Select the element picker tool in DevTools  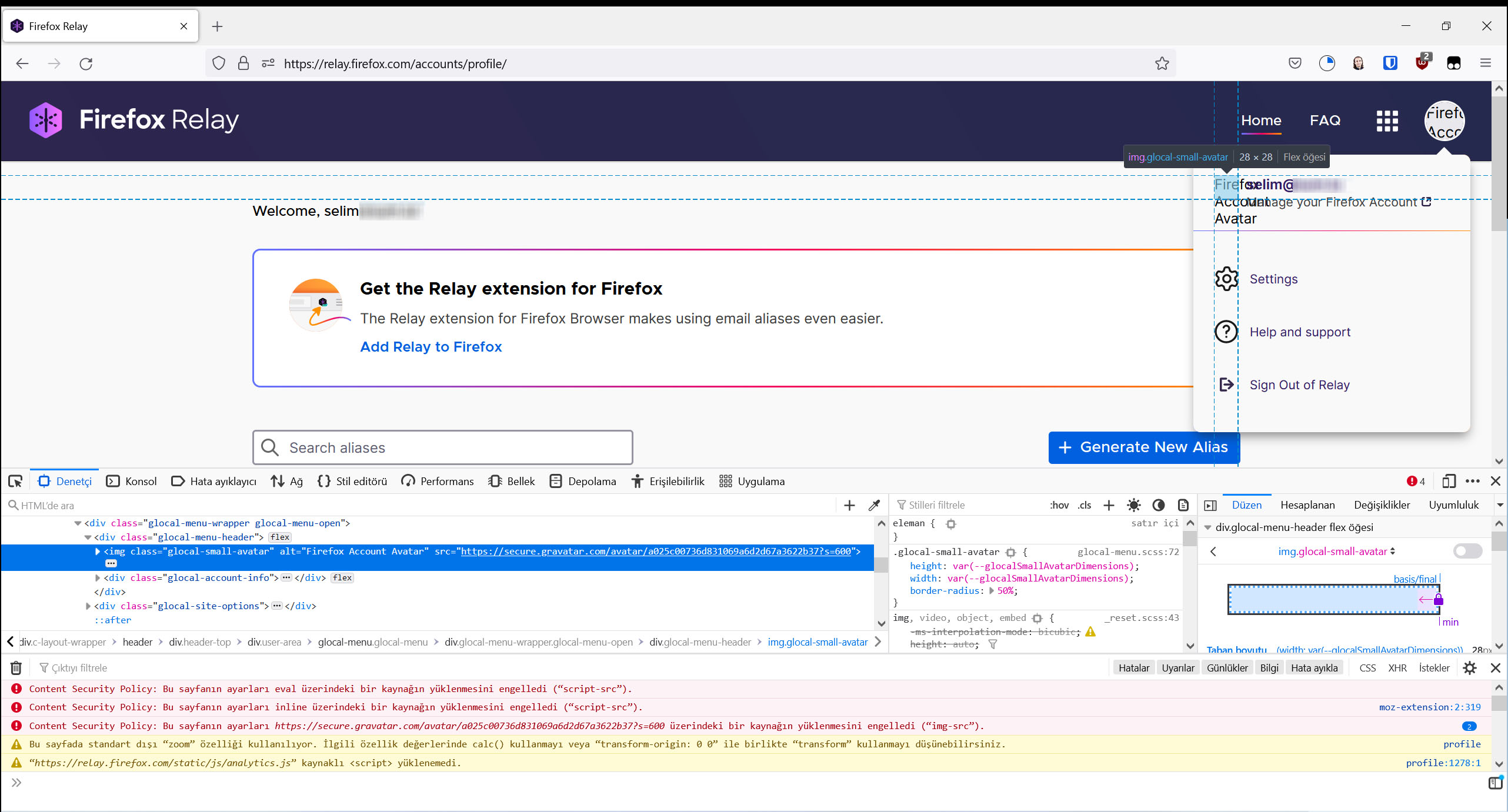pos(16,481)
